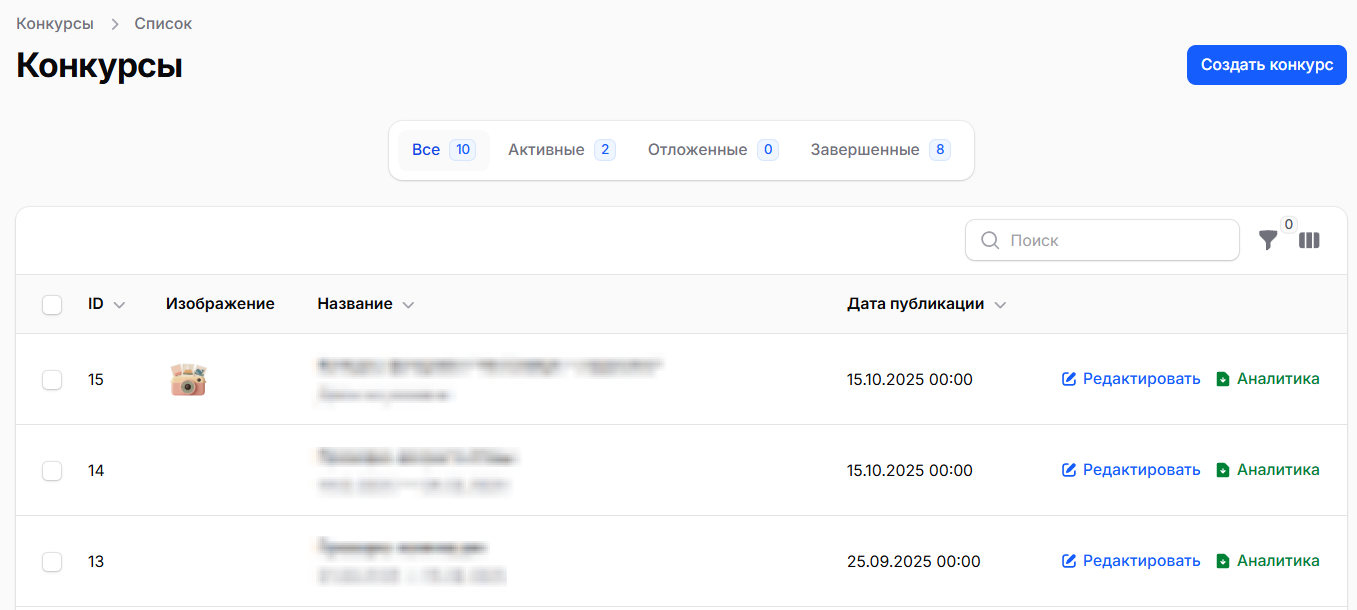Switch to the Завершенные tab
Viewport: 1357px width, 610px height.
(x=881, y=150)
